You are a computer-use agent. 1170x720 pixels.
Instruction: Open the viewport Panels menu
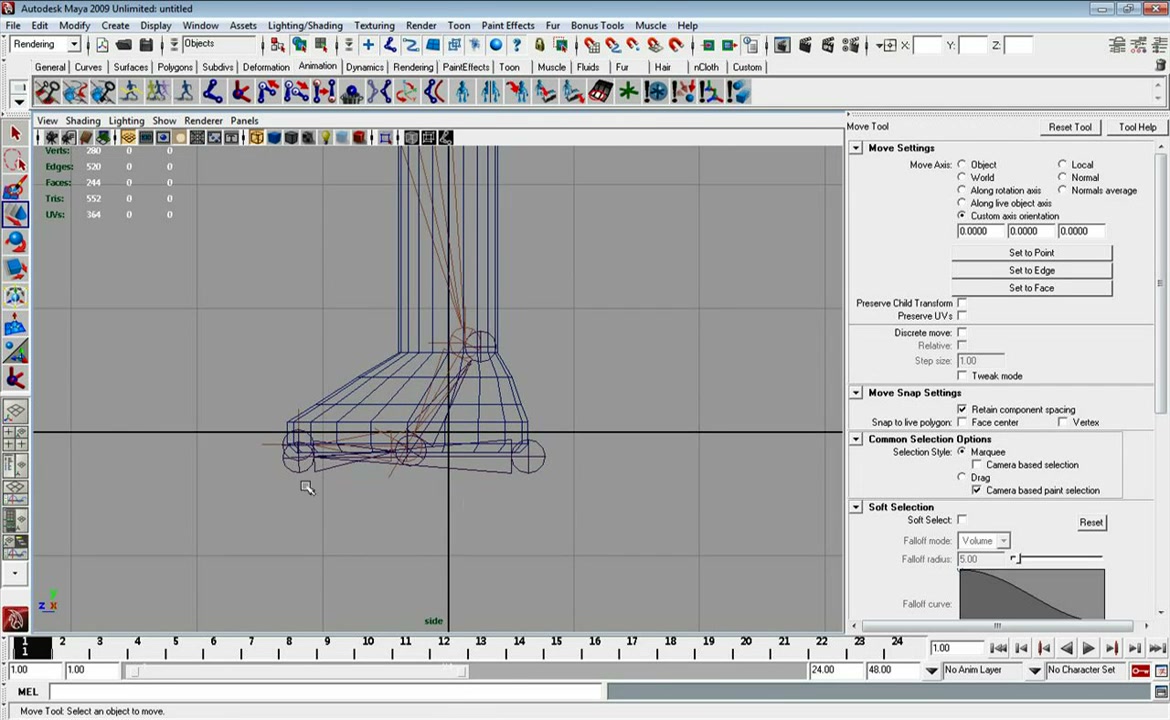click(244, 120)
